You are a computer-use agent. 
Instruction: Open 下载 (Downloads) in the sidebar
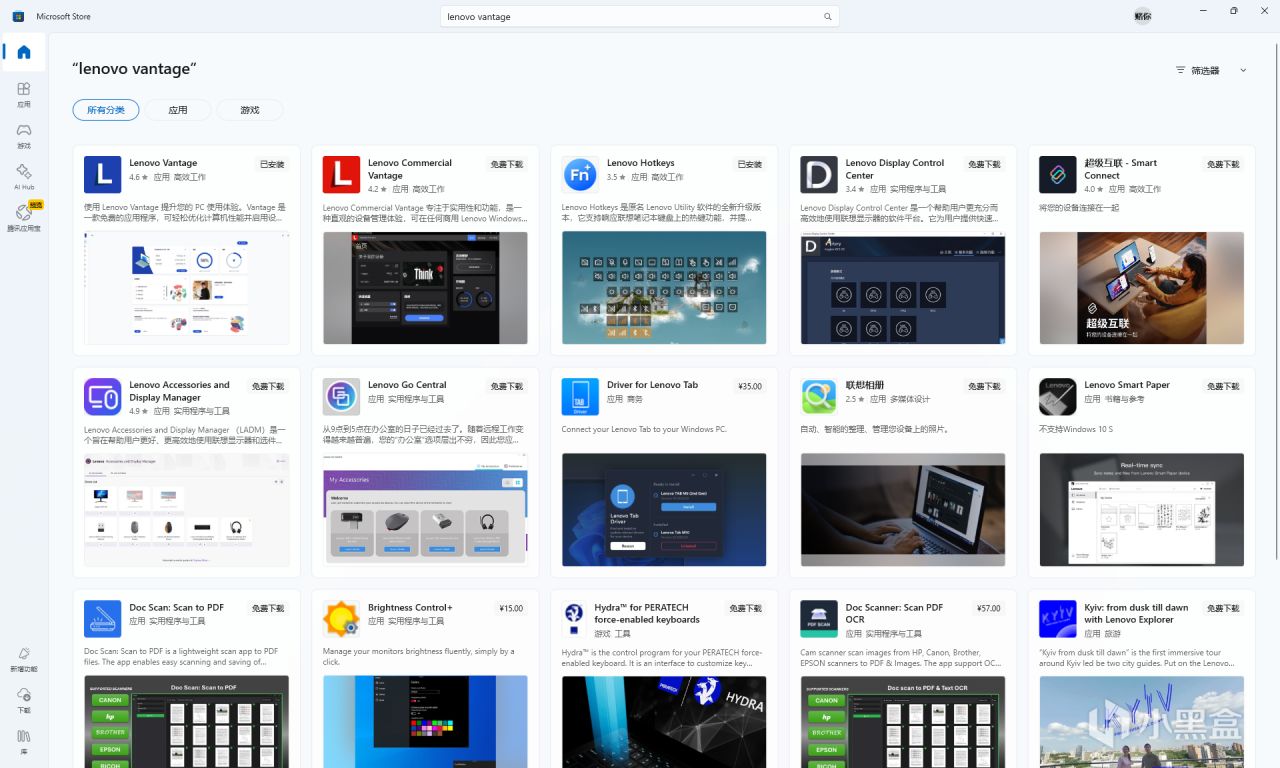tap(24, 700)
